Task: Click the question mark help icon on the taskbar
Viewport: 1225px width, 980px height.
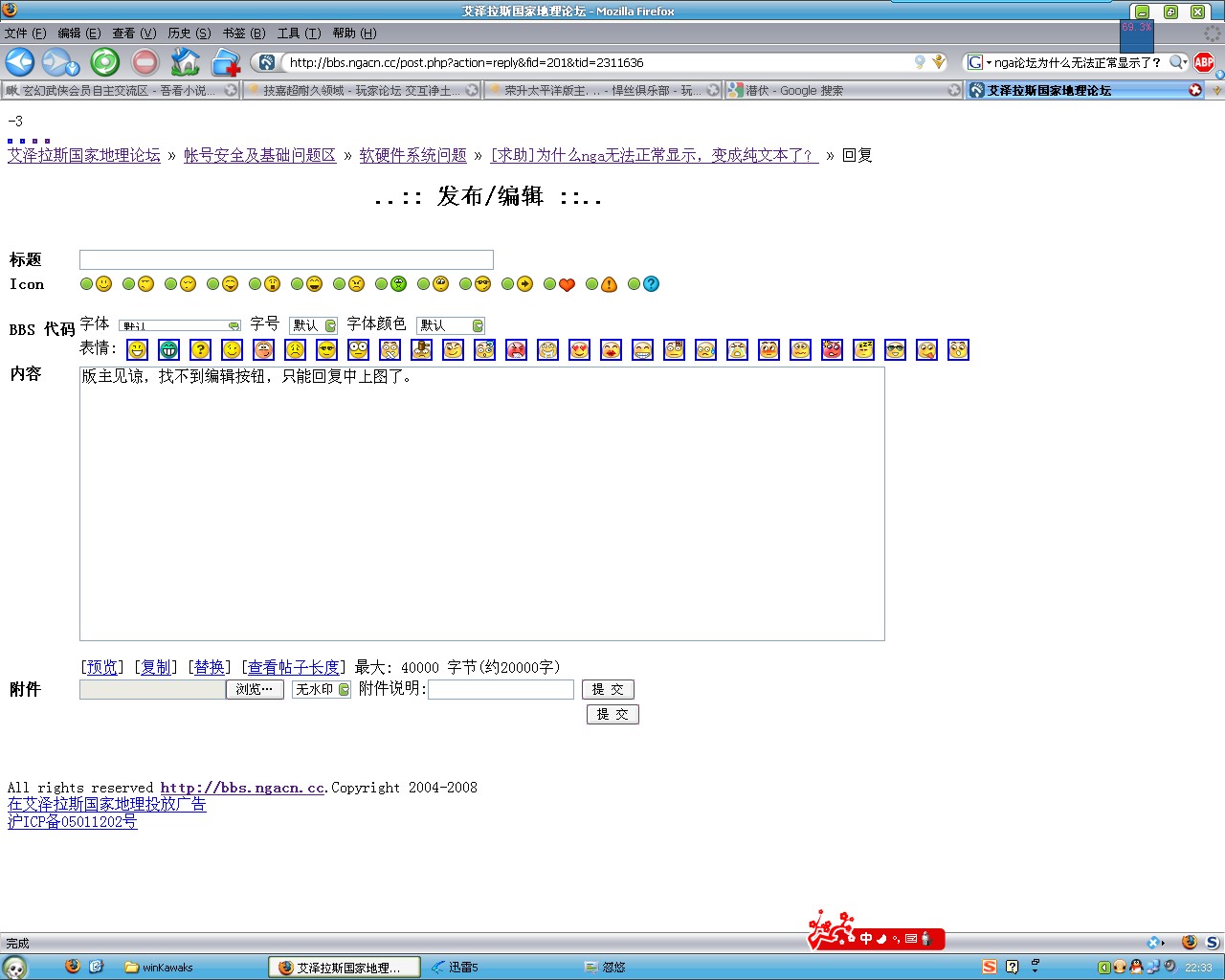Action: (x=1013, y=967)
